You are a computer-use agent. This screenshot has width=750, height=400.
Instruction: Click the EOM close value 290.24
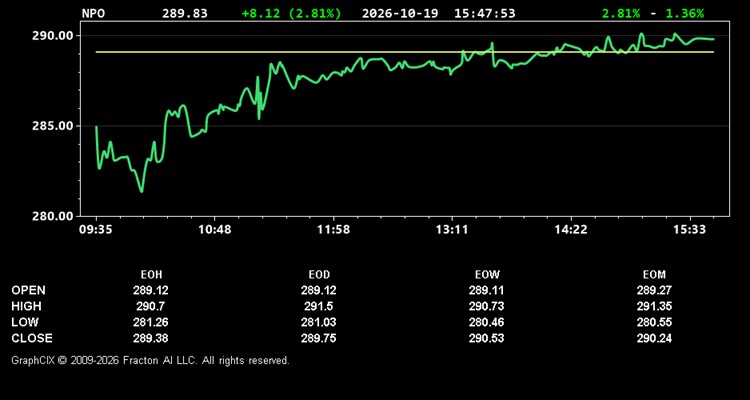click(x=654, y=338)
